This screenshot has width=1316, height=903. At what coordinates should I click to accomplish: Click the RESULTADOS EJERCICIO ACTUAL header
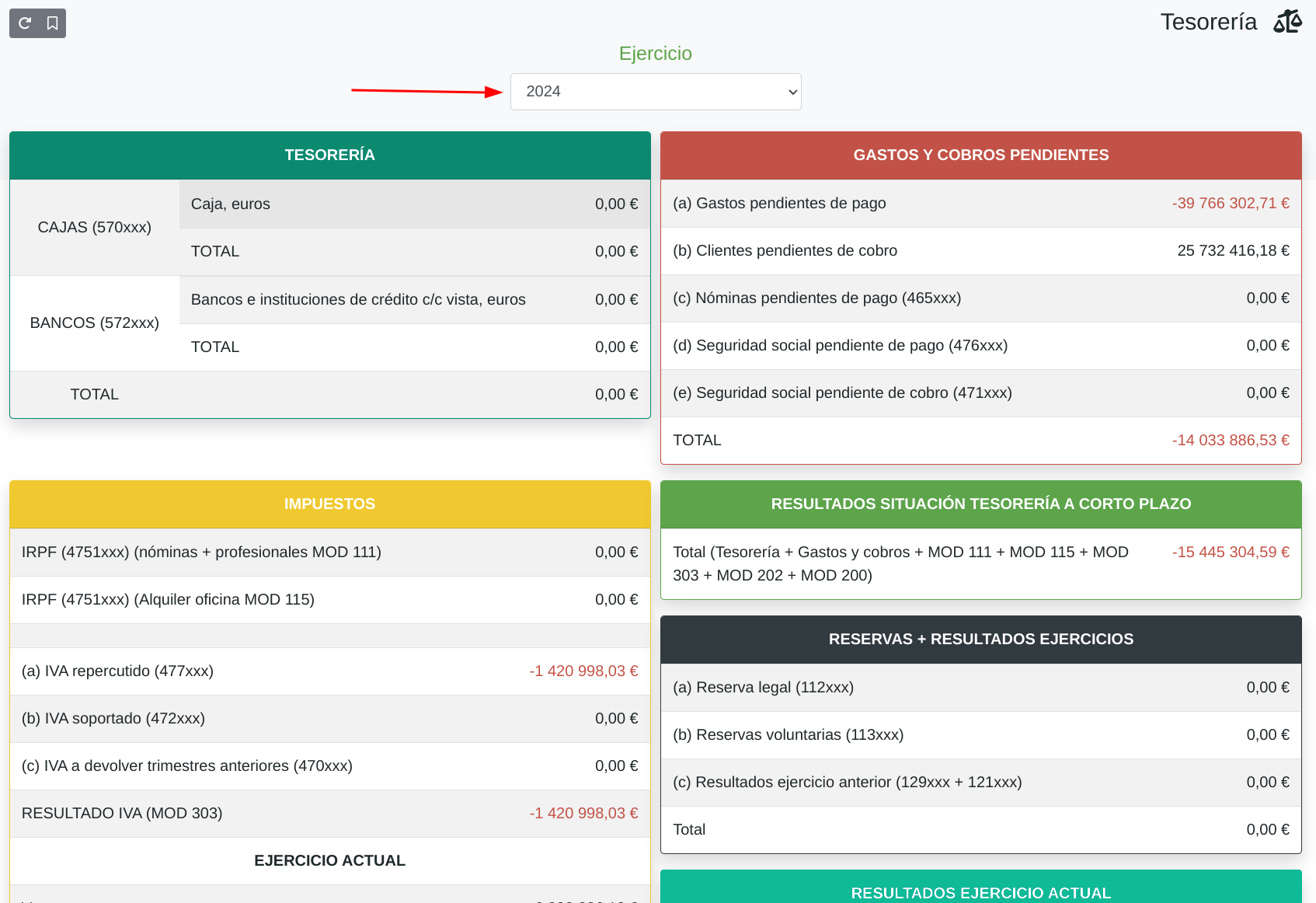(981, 887)
